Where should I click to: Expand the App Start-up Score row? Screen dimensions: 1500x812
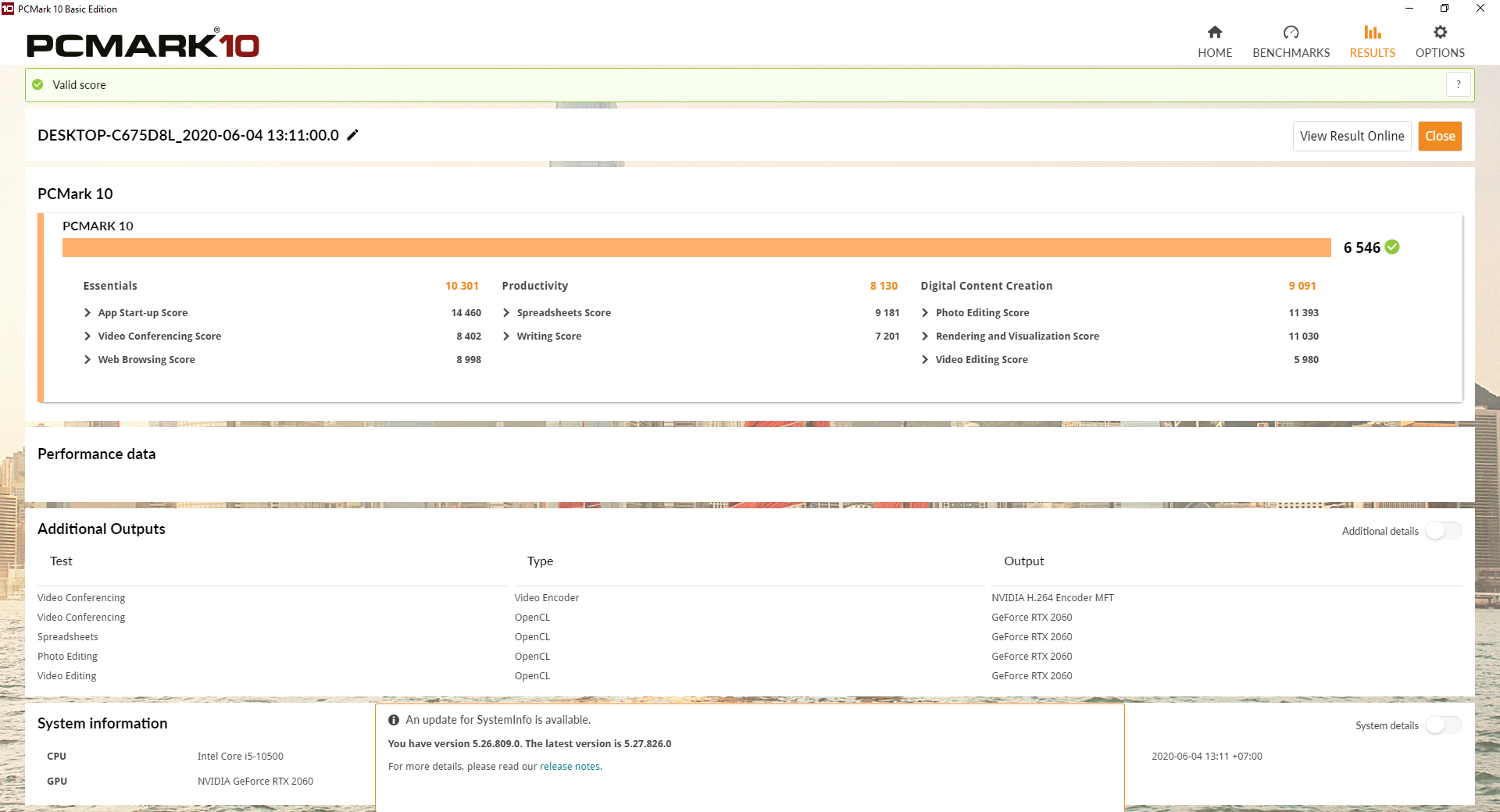87,312
